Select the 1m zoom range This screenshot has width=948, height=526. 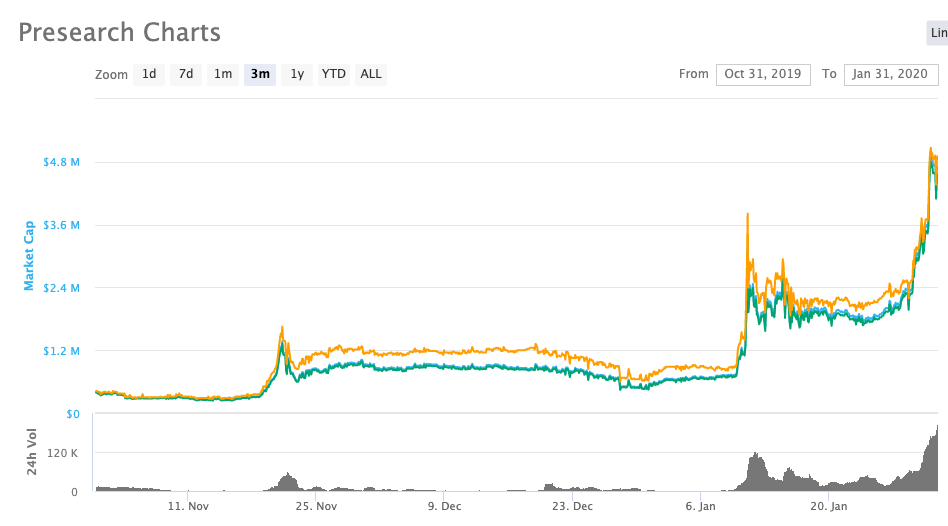tap(223, 74)
